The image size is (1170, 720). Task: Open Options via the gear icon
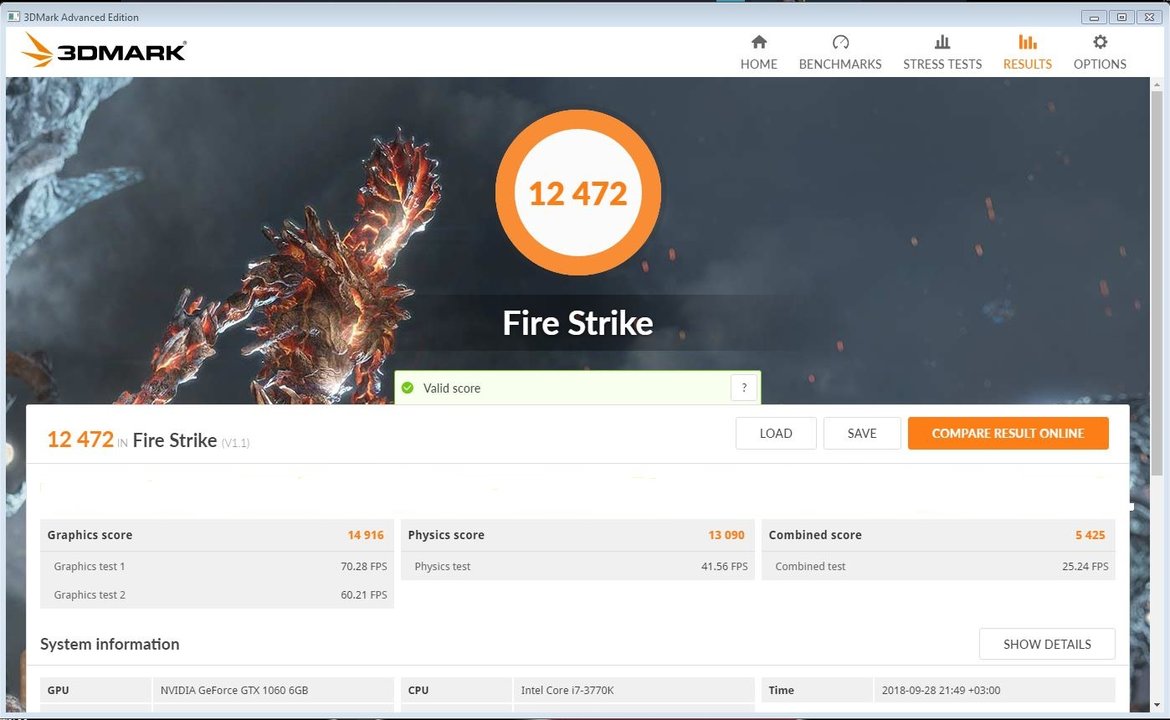pos(1100,42)
